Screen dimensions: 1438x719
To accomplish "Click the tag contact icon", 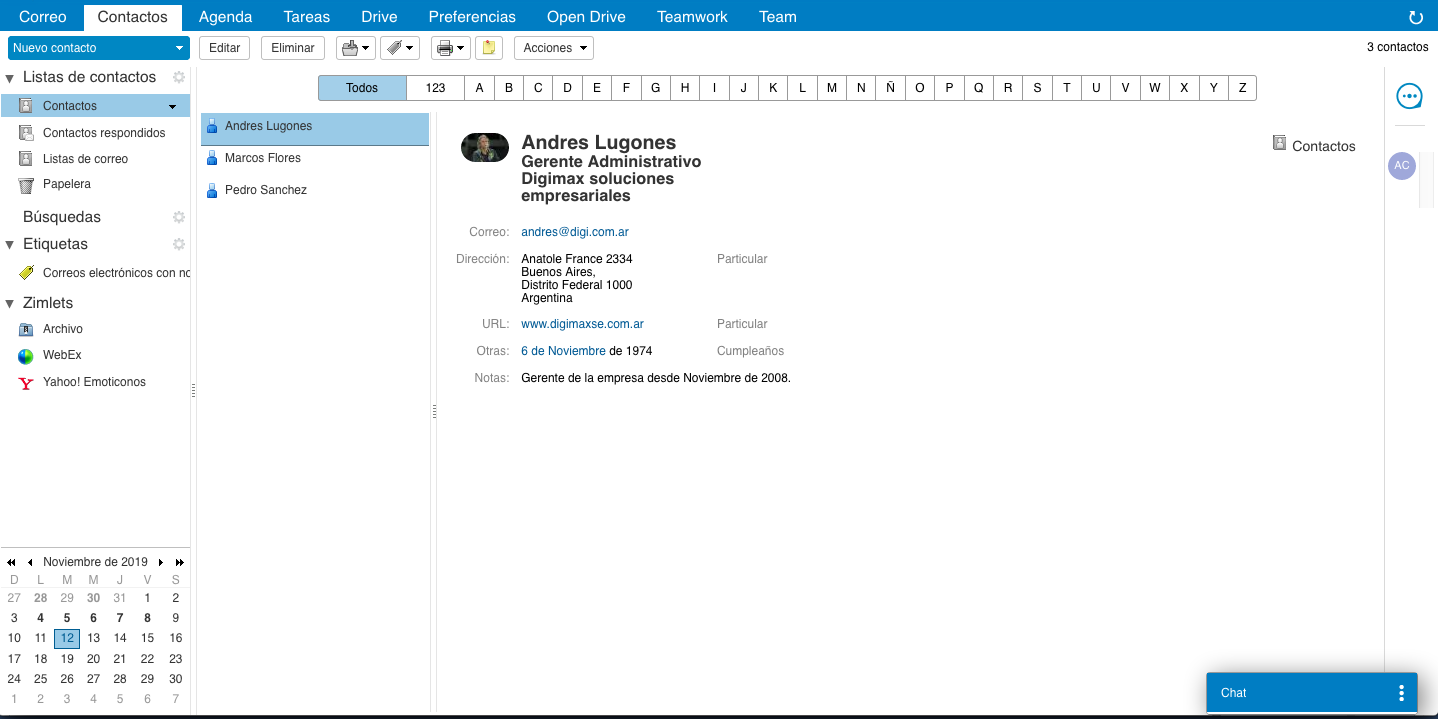I will pos(394,48).
